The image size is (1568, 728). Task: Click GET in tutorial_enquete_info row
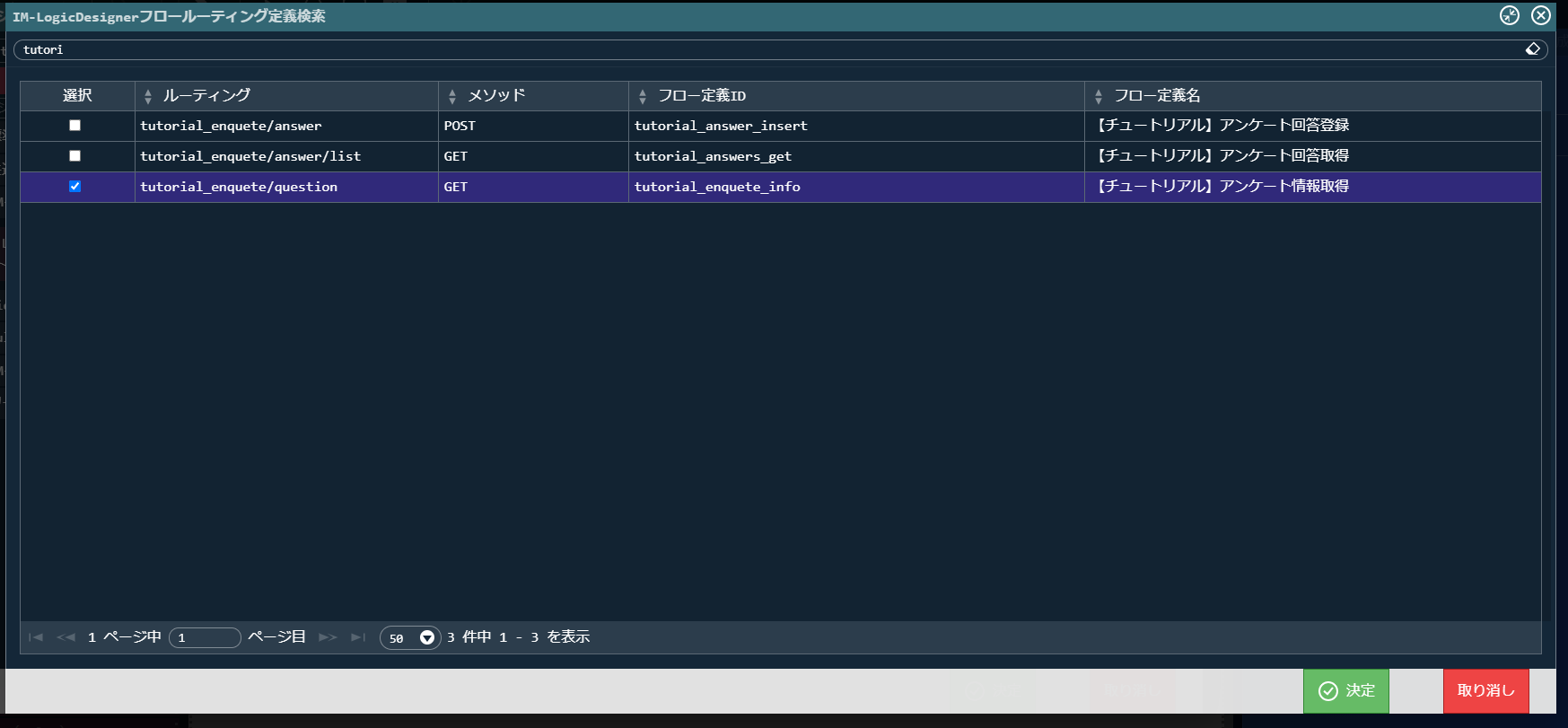(x=533, y=187)
